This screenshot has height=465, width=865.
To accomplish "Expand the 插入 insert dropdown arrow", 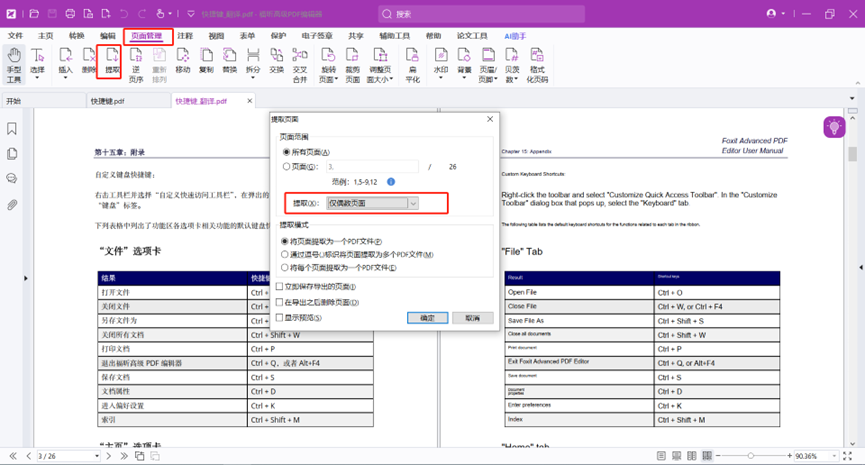I will tap(65, 78).
